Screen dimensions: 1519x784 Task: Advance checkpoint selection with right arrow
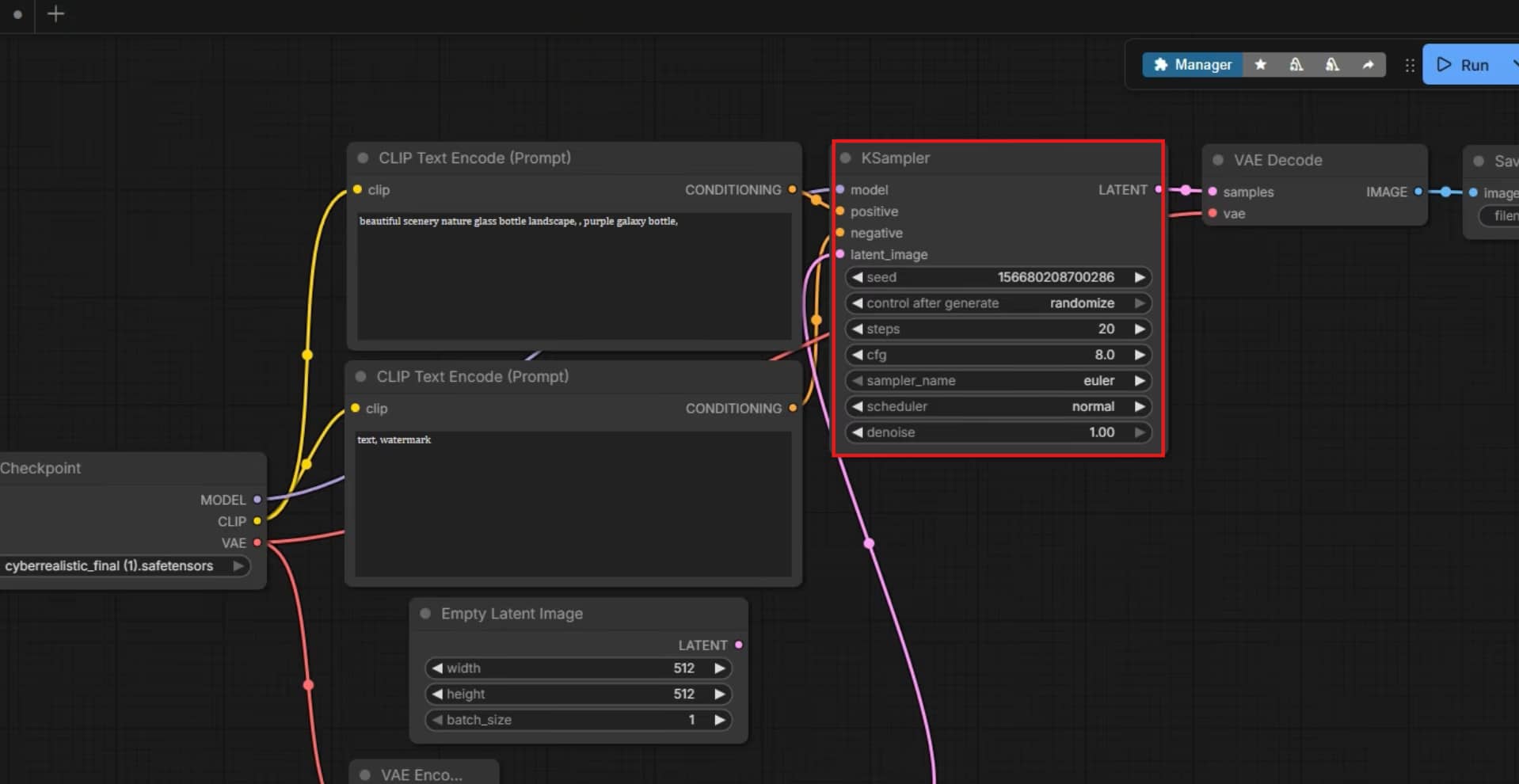click(x=238, y=566)
